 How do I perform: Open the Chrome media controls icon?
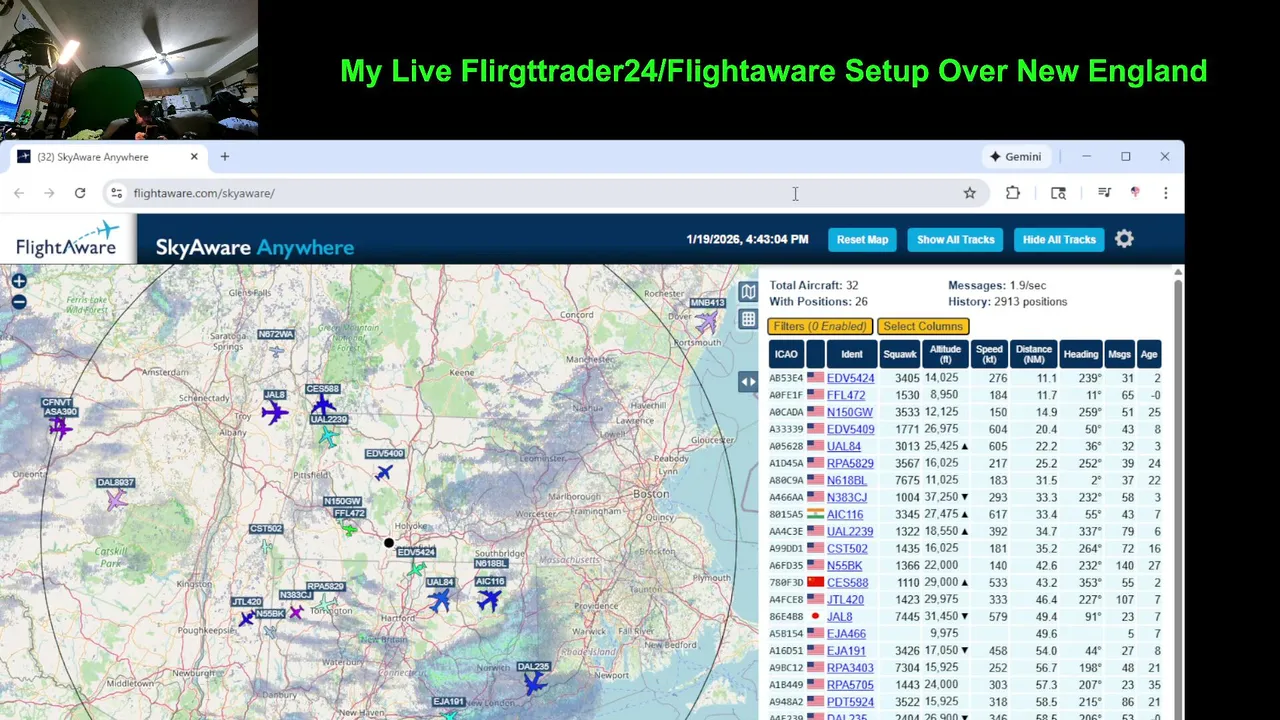click(x=1104, y=193)
